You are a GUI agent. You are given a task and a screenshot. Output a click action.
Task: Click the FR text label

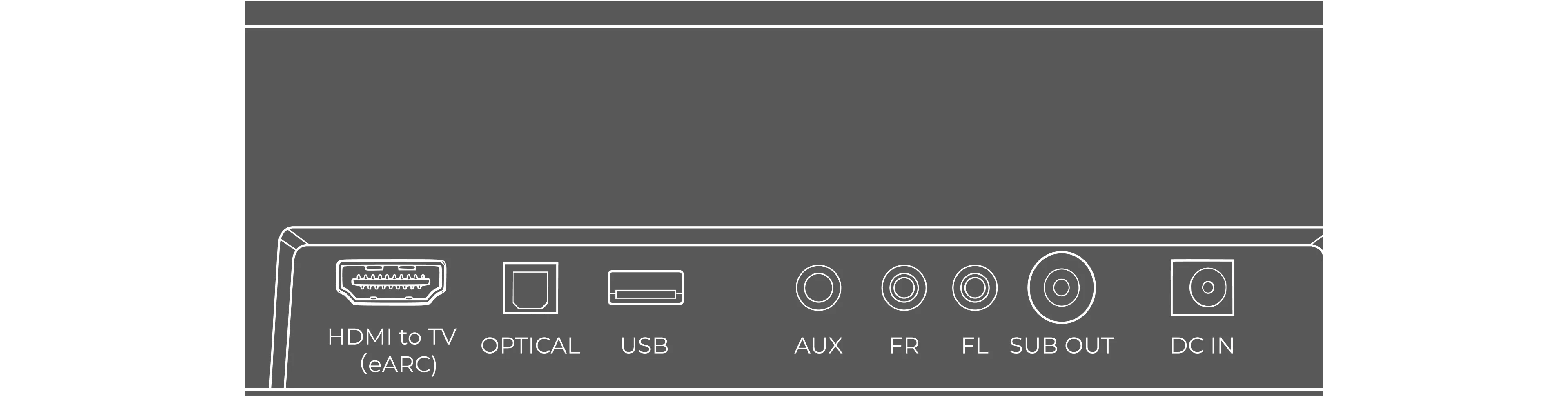904,346
